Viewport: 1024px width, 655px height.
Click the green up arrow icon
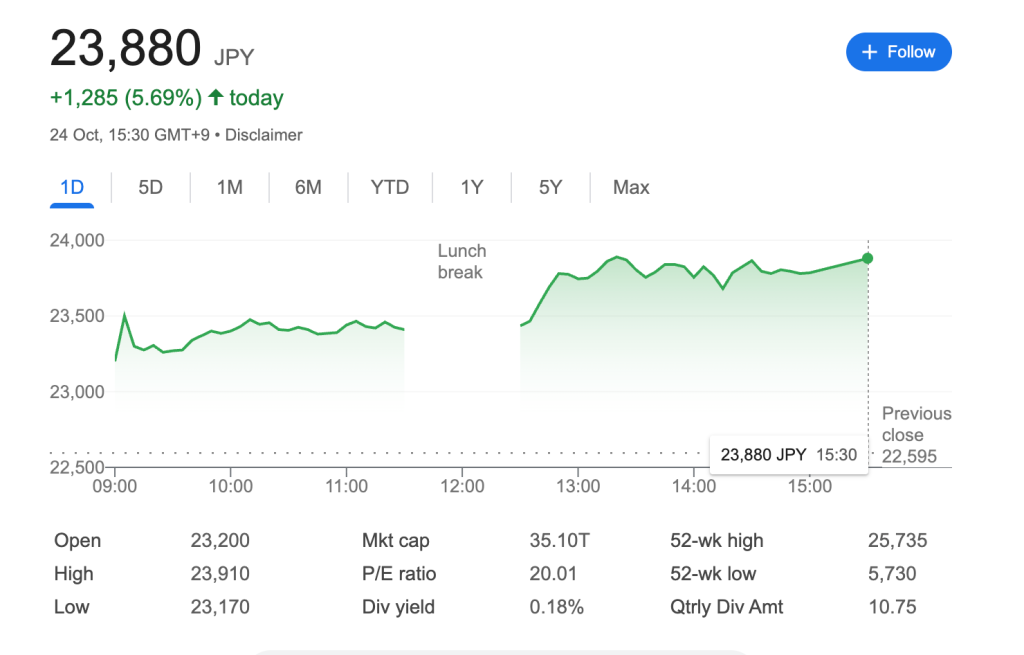(x=214, y=98)
